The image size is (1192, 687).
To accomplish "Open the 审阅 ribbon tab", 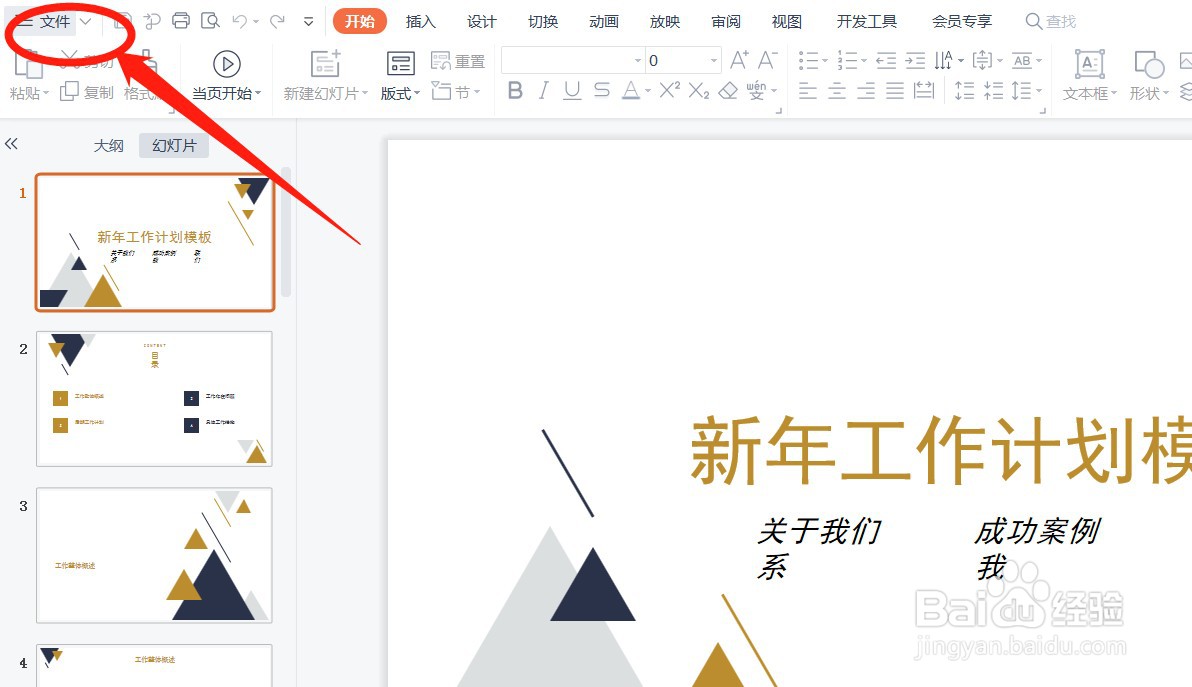I will (x=725, y=21).
